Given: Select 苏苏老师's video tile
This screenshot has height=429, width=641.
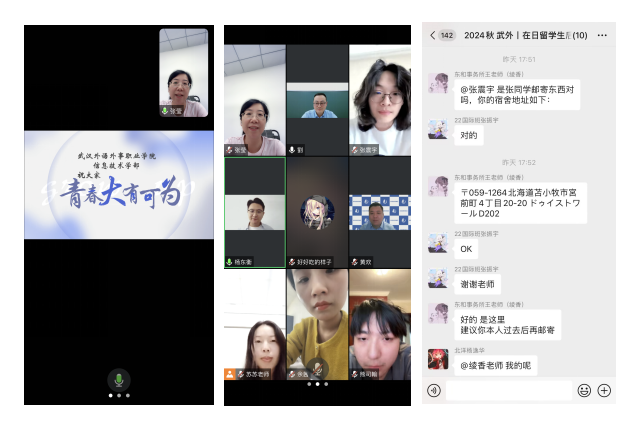Looking at the screenshot, I should point(254,325).
